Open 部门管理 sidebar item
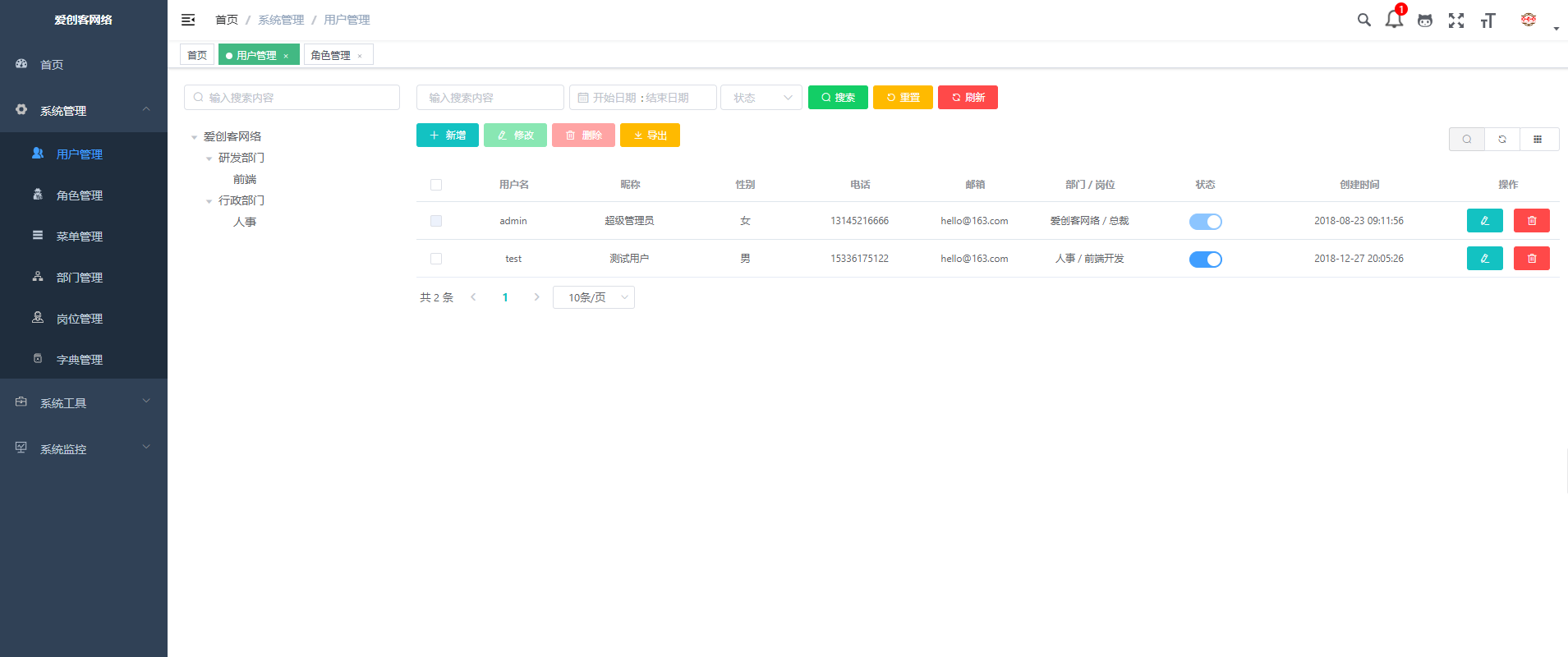1568x657 pixels. [84, 277]
